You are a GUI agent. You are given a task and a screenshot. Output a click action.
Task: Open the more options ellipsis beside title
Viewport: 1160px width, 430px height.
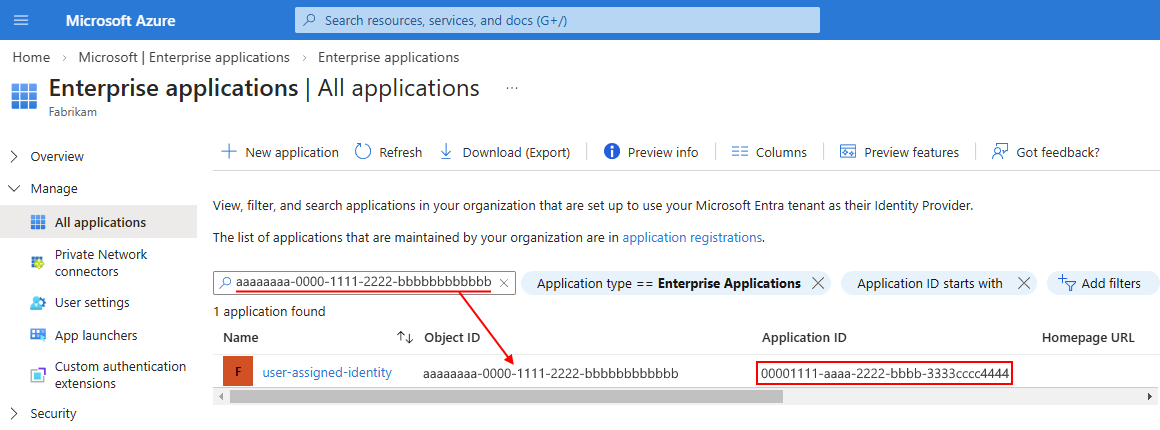click(x=512, y=88)
